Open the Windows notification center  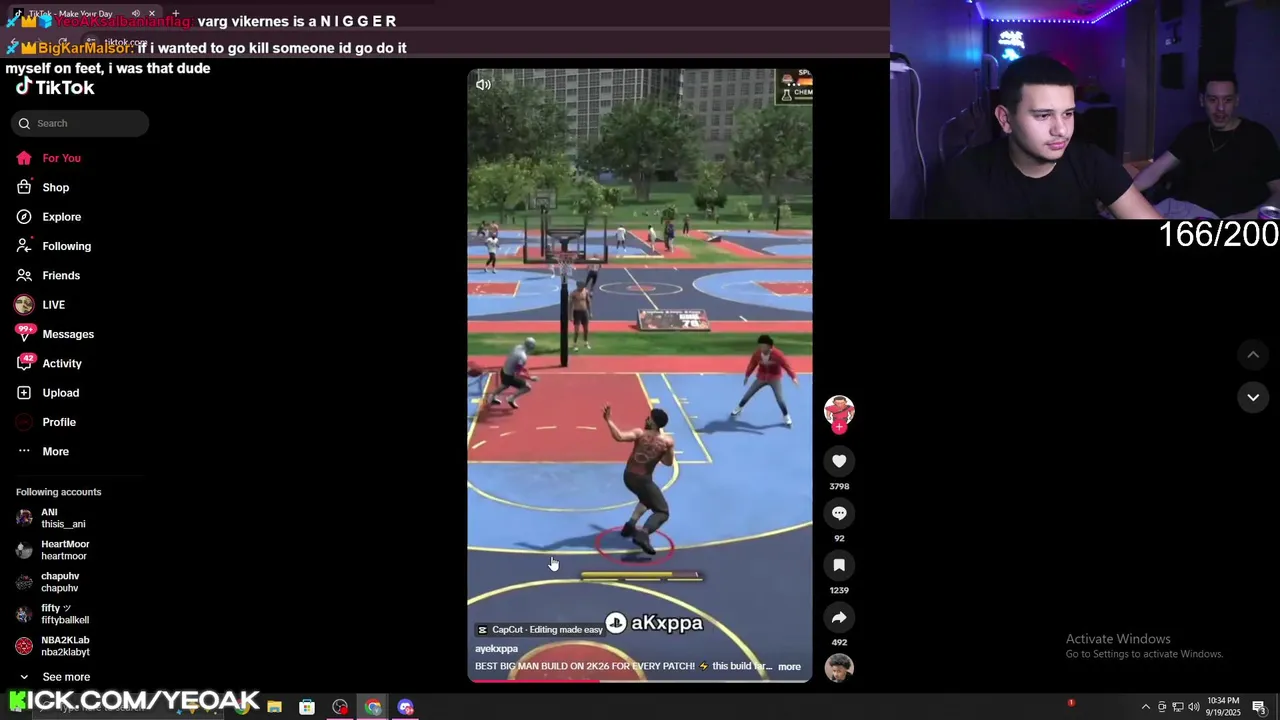1259,707
